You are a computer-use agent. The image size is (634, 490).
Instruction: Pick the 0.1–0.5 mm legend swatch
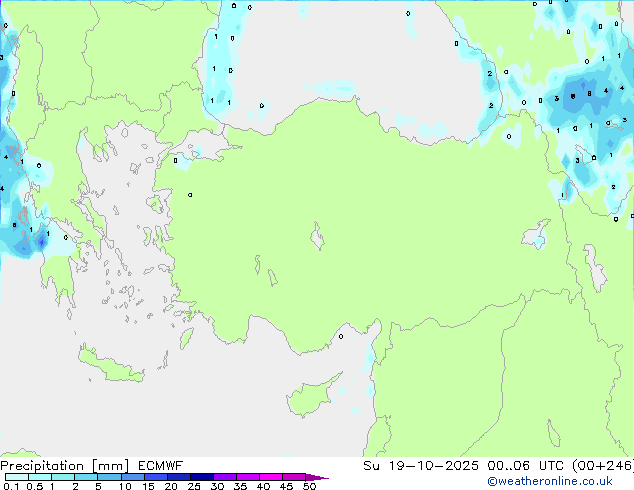pyautogui.click(x=17, y=477)
